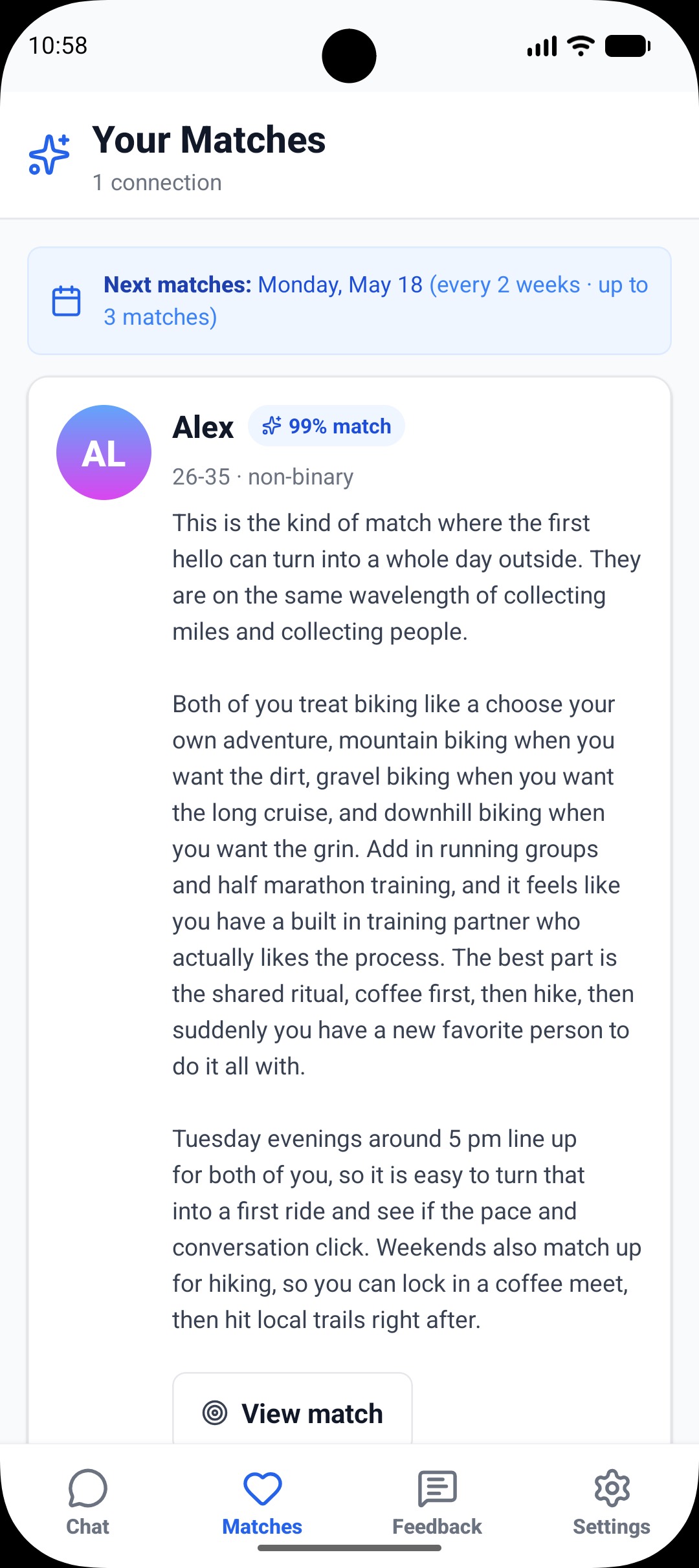Select the Matches tab label
Screen dimensions: 699x1568
[262, 1527]
